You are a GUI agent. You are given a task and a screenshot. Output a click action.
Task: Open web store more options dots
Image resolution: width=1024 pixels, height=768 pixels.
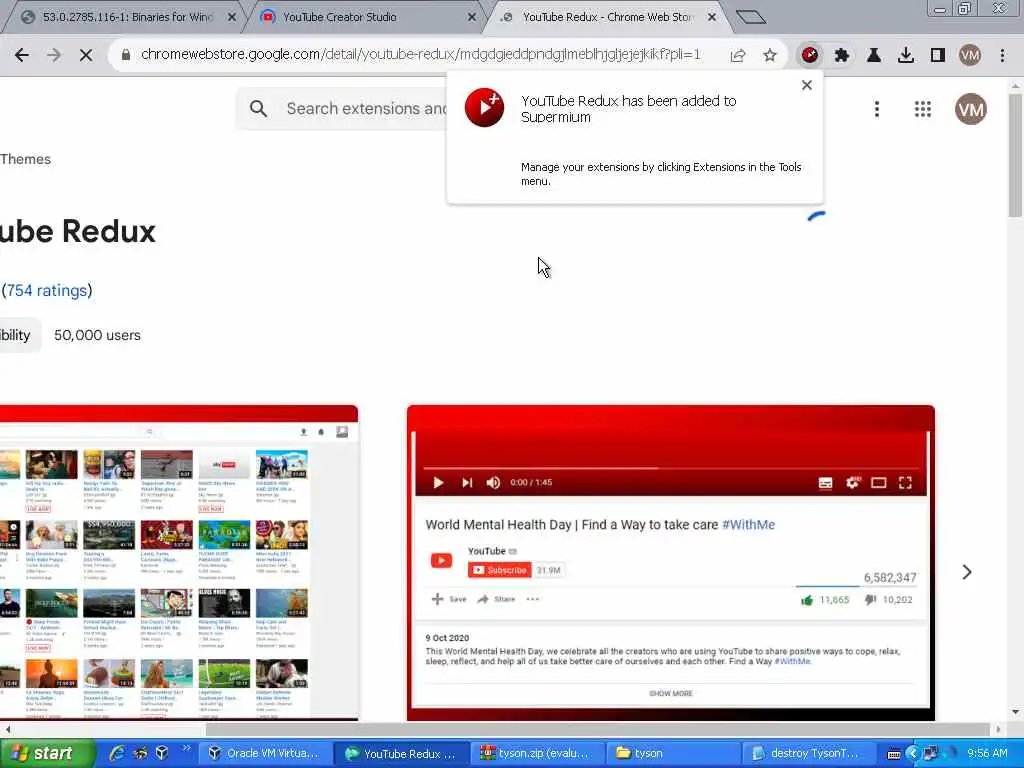(877, 109)
